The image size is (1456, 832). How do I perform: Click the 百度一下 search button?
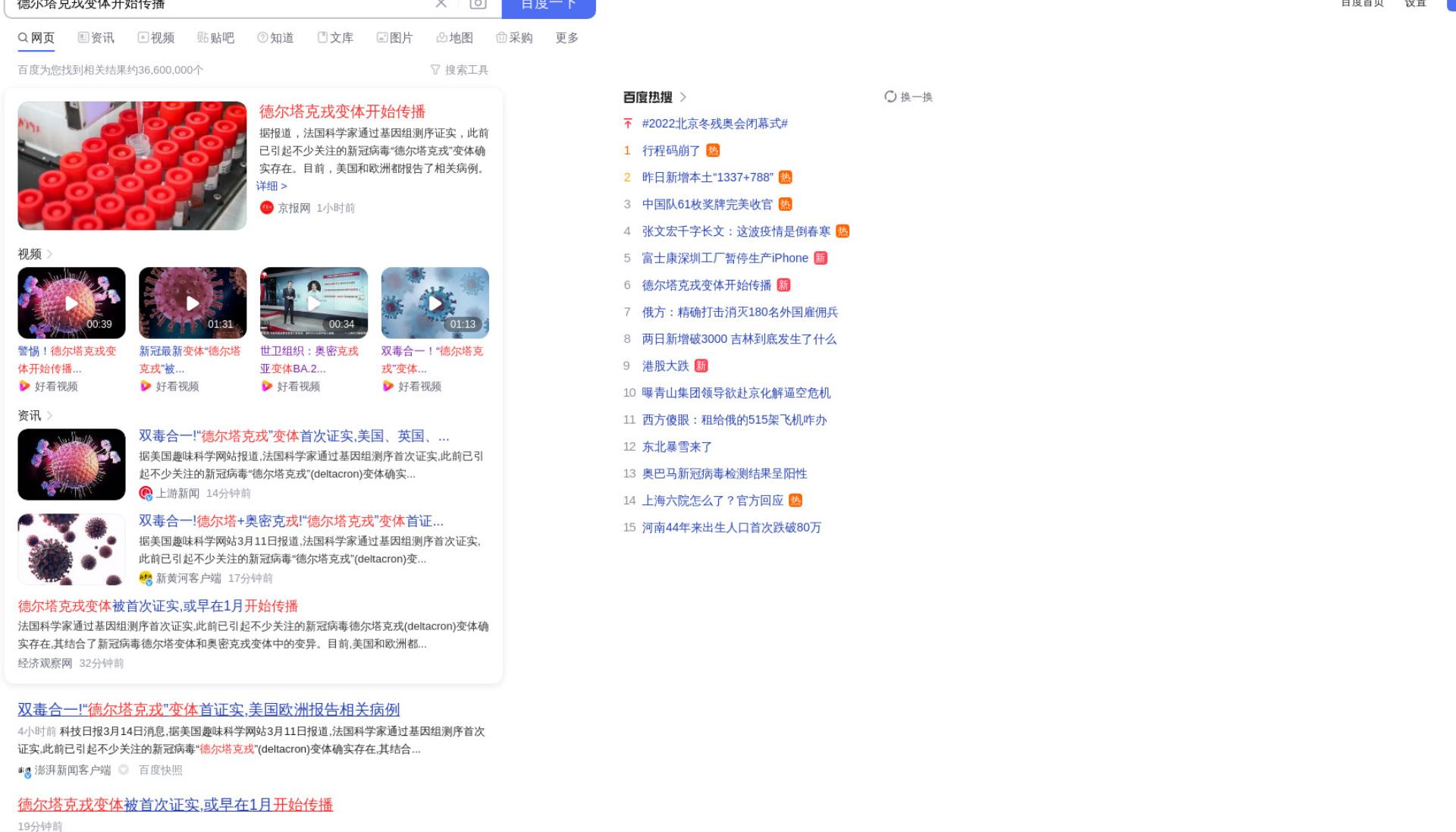[548, 6]
